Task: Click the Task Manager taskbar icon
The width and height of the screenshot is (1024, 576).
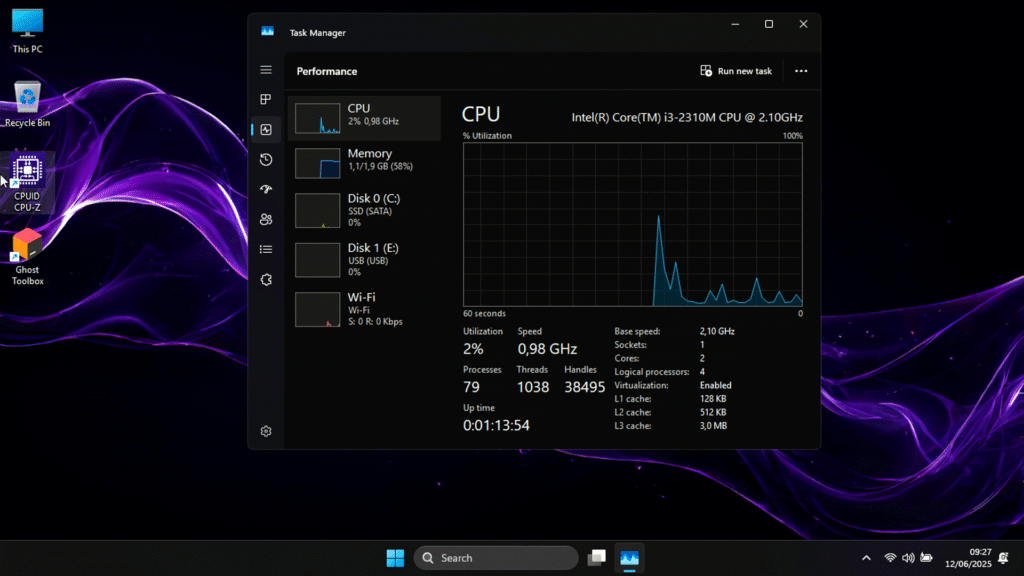Action: click(x=630, y=558)
